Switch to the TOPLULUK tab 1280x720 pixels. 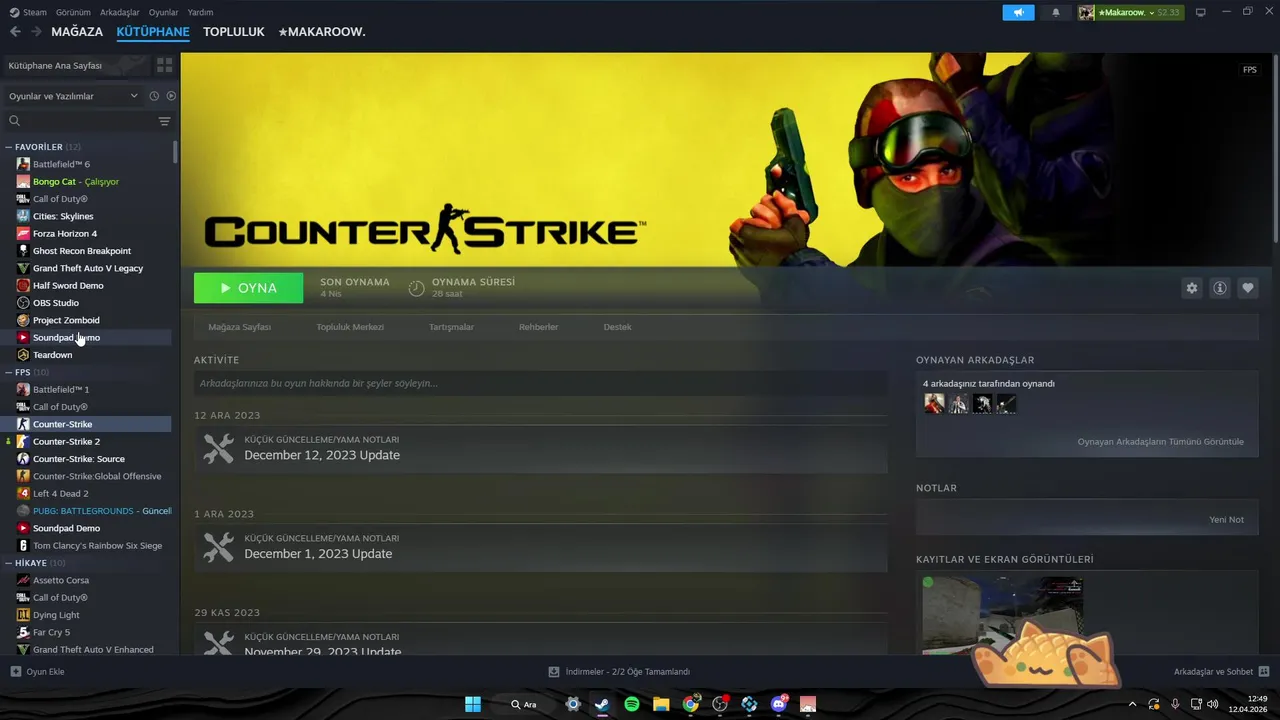click(233, 32)
